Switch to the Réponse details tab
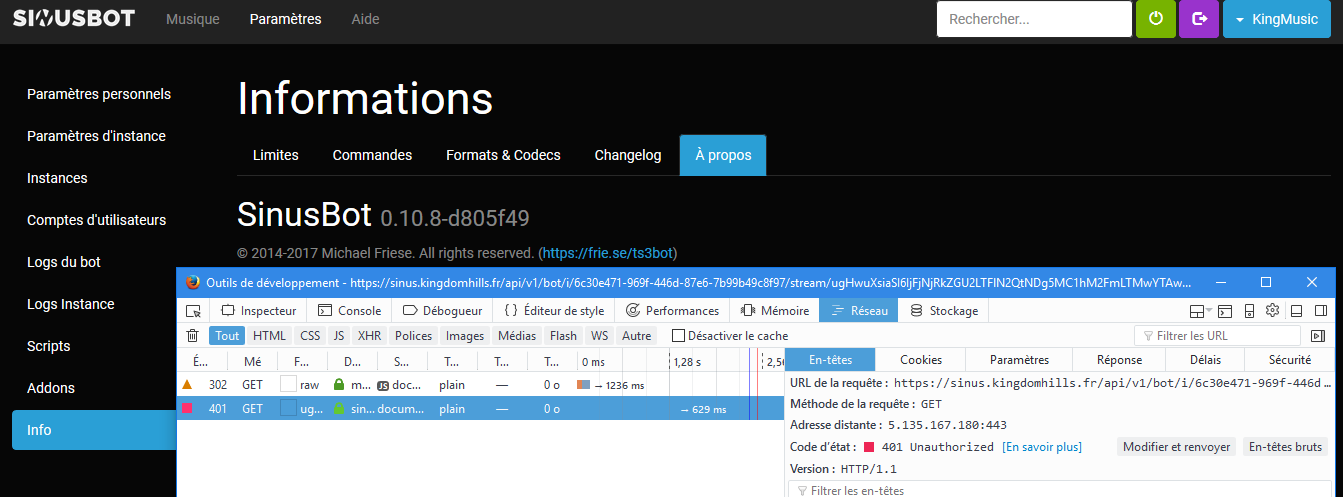The height and width of the screenshot is (497, 1343). tap(1119, 360)
